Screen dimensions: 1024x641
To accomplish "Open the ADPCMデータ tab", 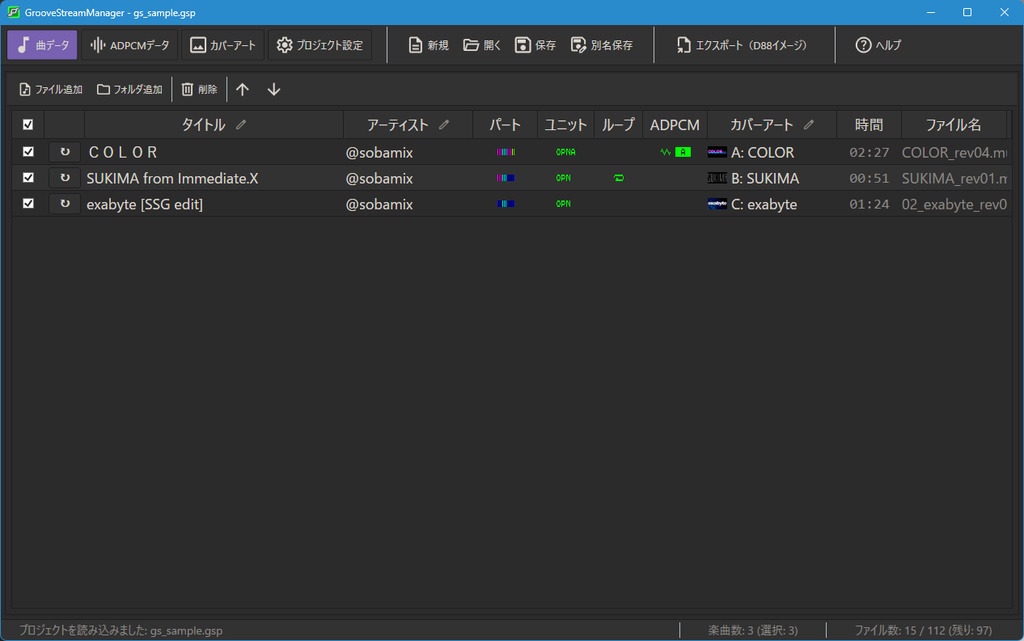I will 130,45.
